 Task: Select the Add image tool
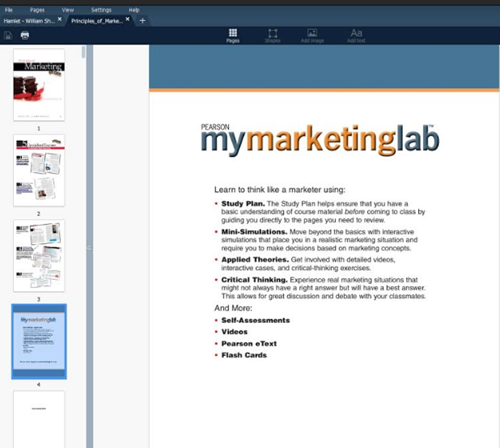312,36
